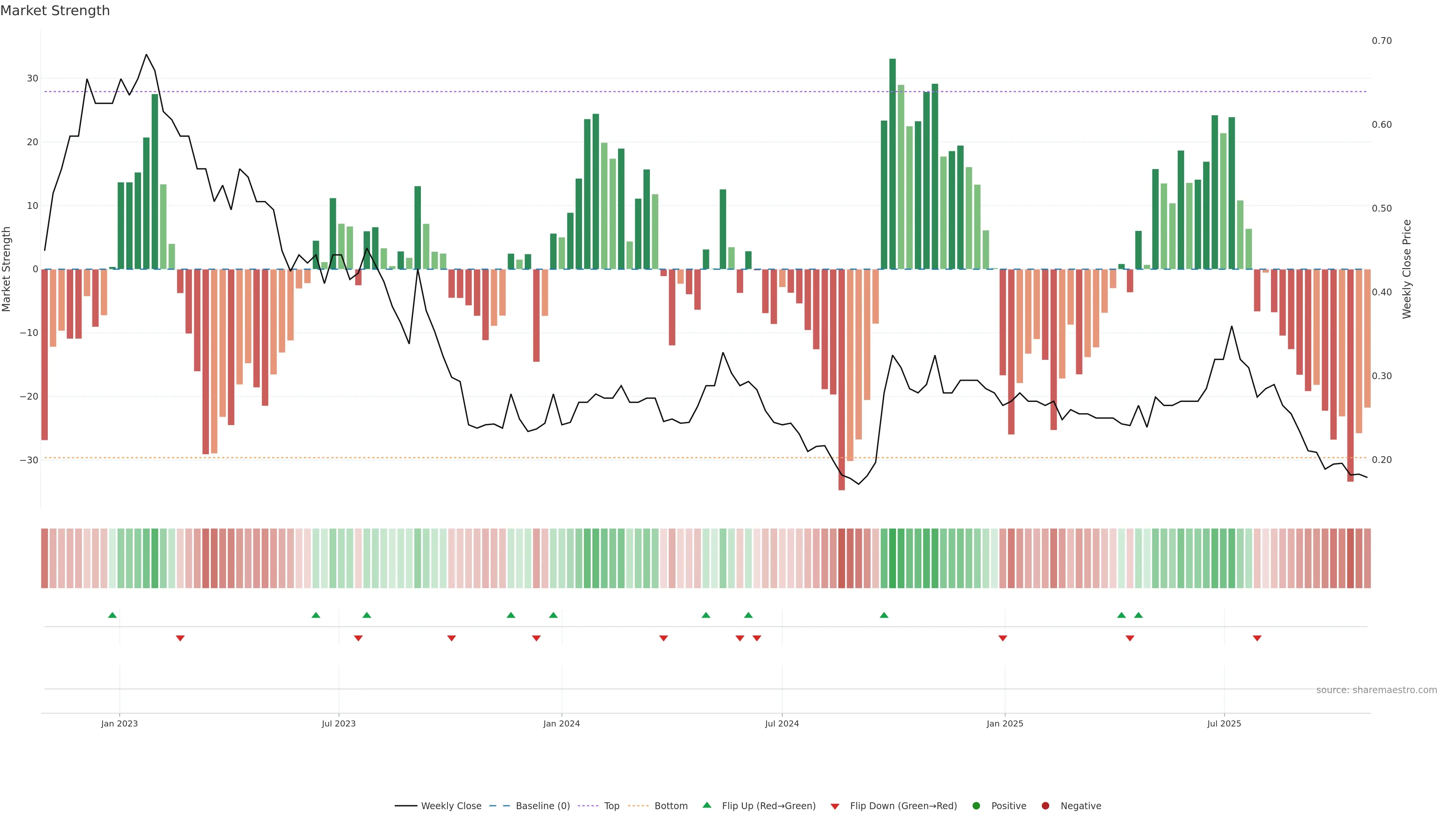Click the red flip-down triangle at Jan 2025

1003,638
